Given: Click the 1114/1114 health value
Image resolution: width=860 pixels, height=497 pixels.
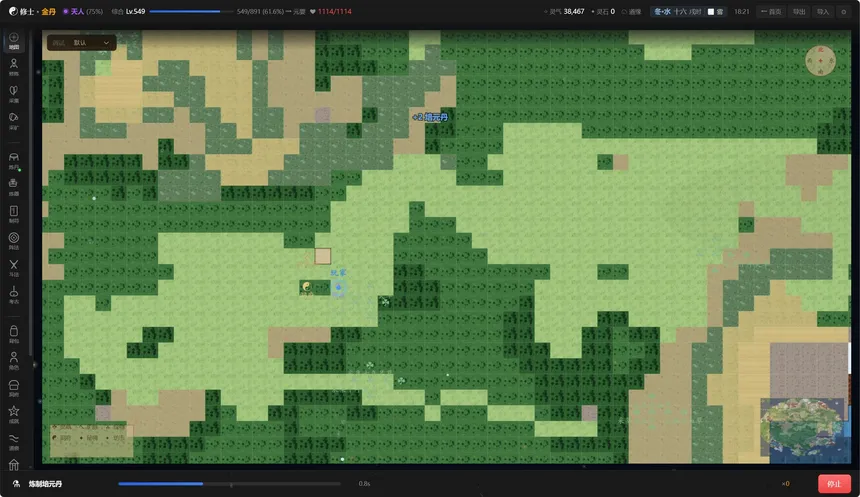Looking at the screenshot, I should (x=335, y=12).
